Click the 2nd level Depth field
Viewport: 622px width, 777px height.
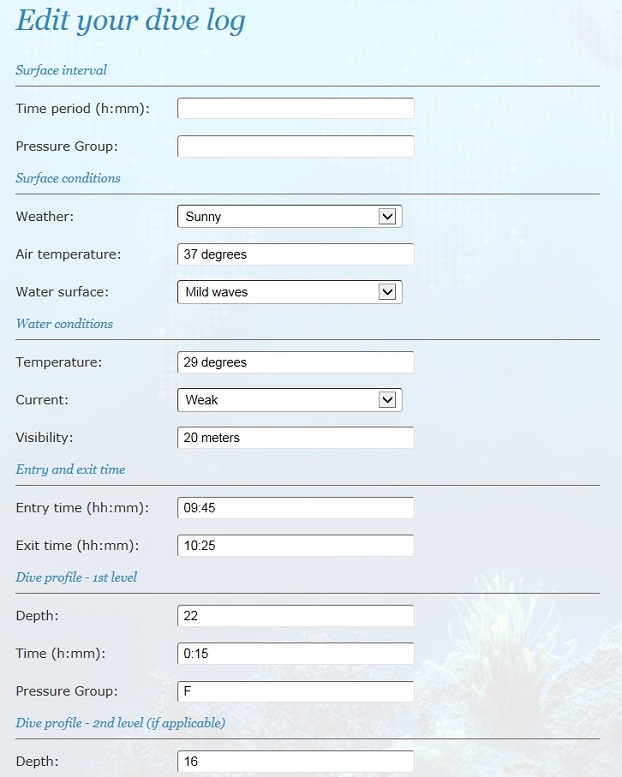(295, 761)
